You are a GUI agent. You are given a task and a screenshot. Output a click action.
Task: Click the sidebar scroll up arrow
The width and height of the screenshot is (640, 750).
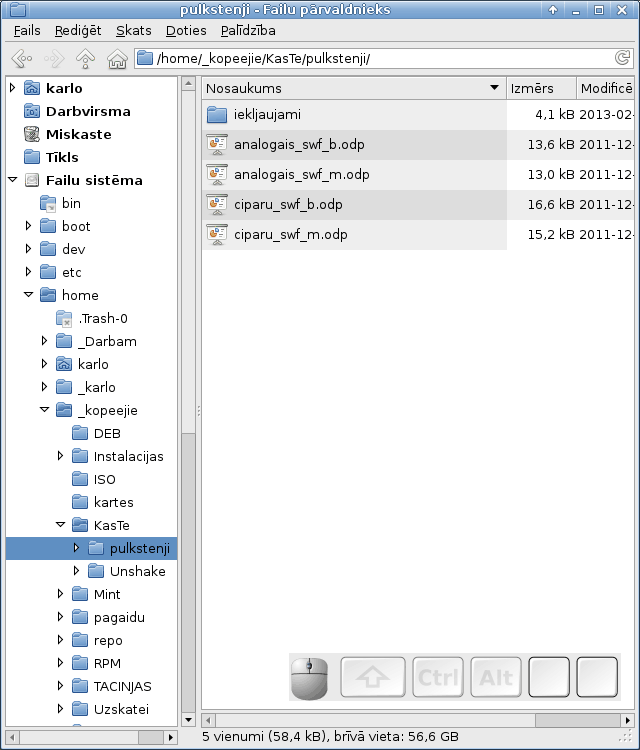pos(188,84)
